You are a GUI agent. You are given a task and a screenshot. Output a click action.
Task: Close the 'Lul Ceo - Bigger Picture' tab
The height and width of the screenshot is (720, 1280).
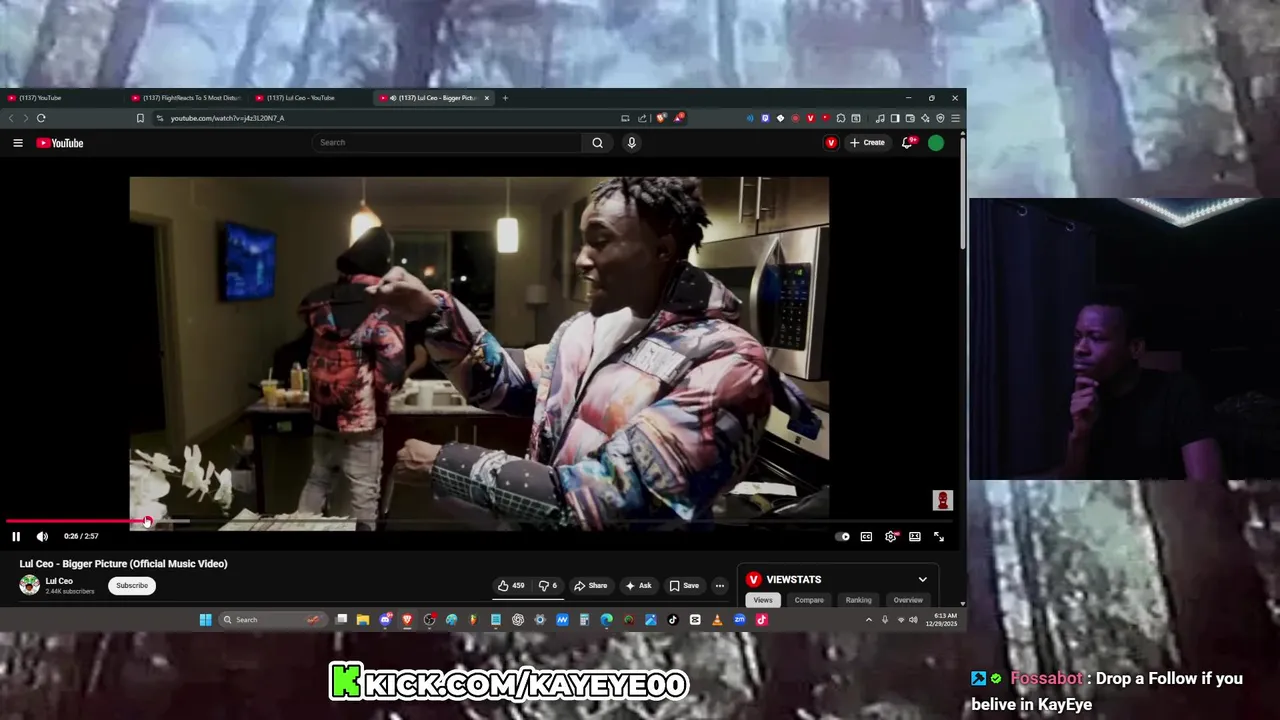pyautogui.click(x=487, y=98)
